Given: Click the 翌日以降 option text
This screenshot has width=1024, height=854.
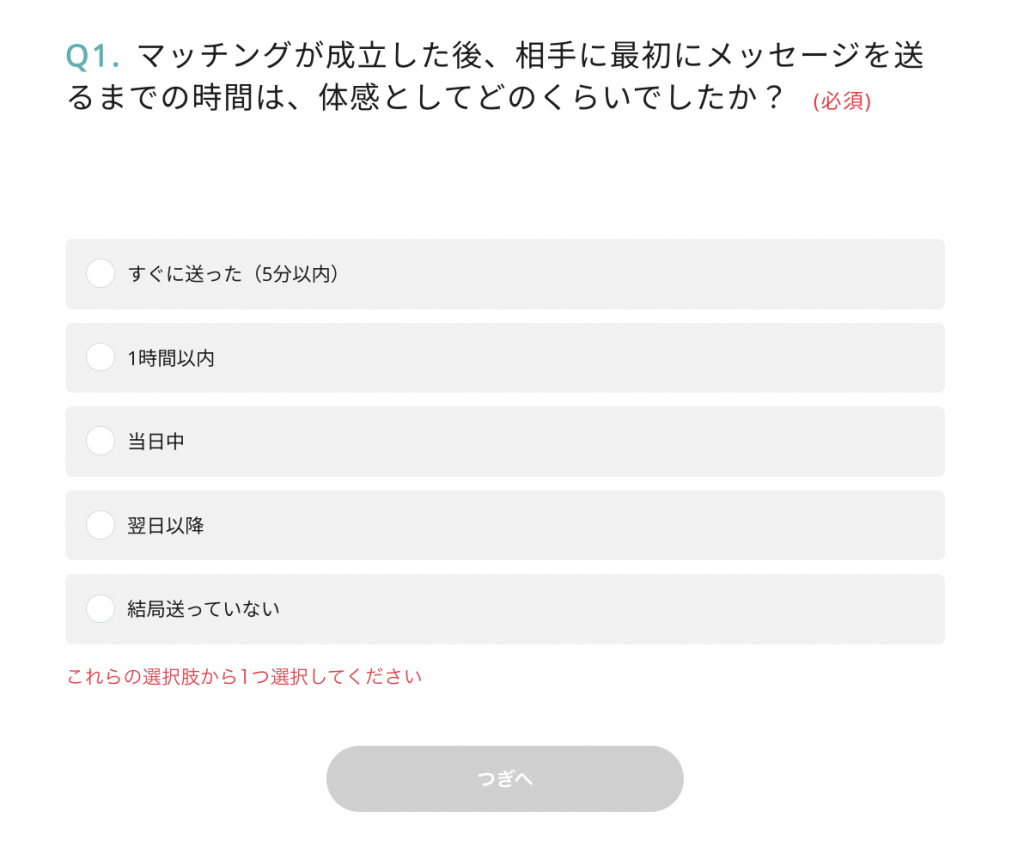Looking at the screenshot, I should (x=166, y=525).
